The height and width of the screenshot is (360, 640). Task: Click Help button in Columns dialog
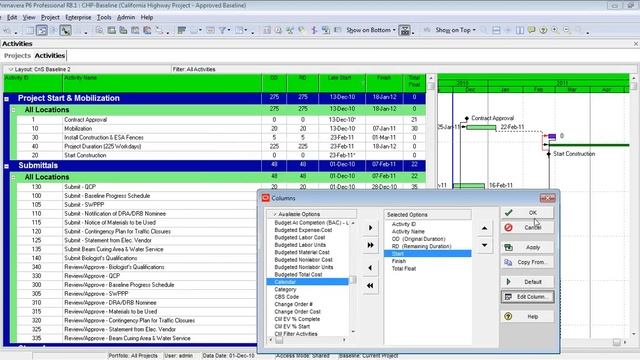527,316
